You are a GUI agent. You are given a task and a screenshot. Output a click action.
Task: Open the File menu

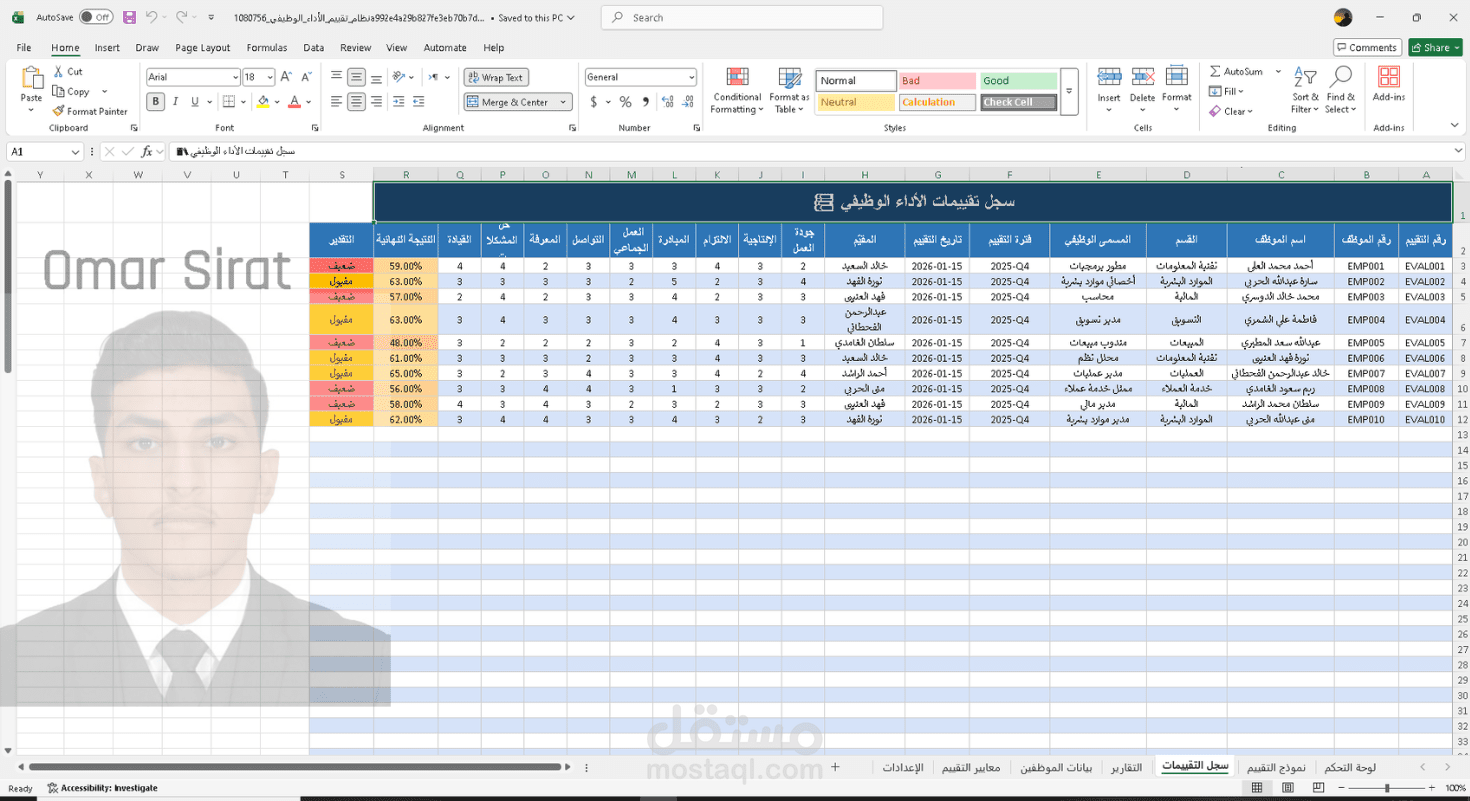tap(24, 47)
